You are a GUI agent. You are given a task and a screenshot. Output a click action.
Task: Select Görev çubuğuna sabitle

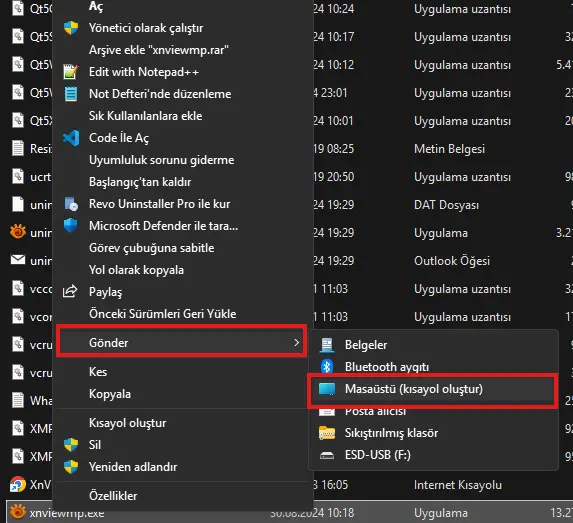[152, 248]
